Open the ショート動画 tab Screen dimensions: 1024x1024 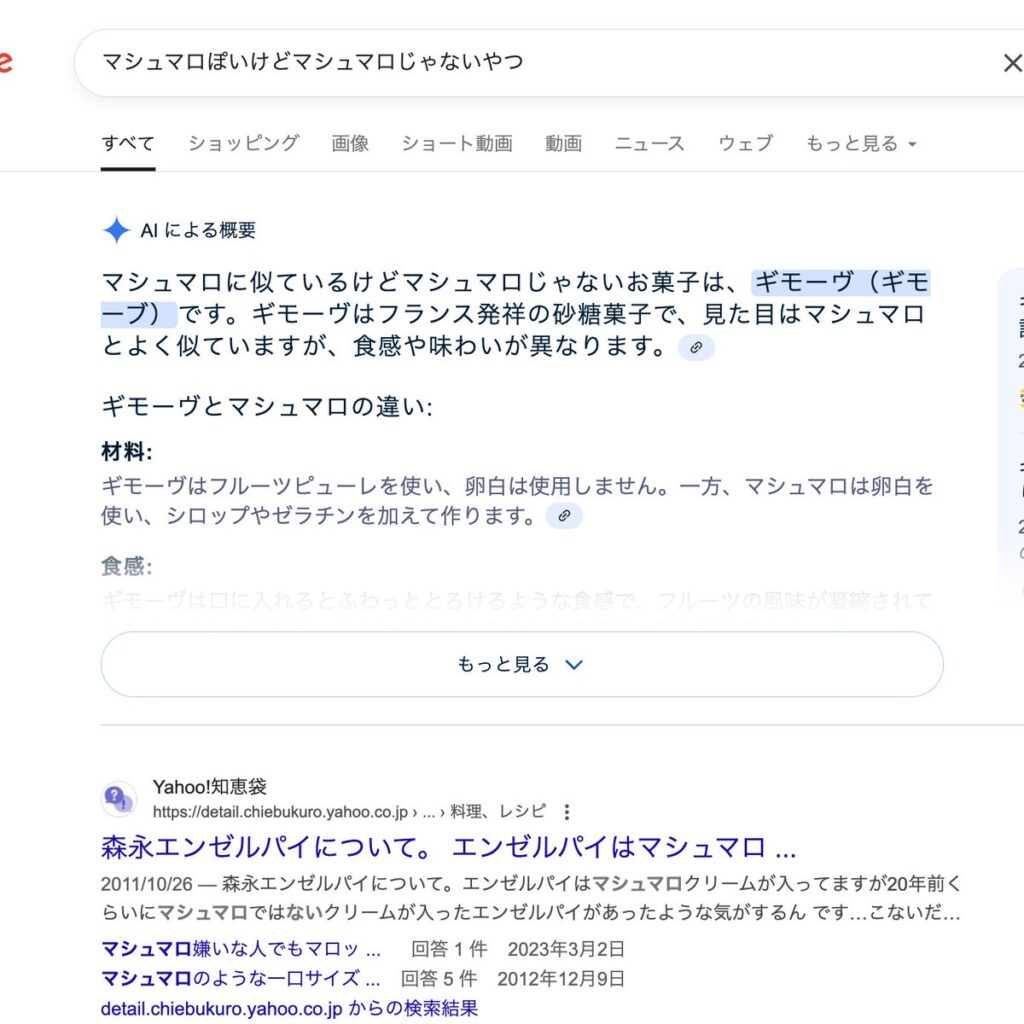(x=456, y=144)
